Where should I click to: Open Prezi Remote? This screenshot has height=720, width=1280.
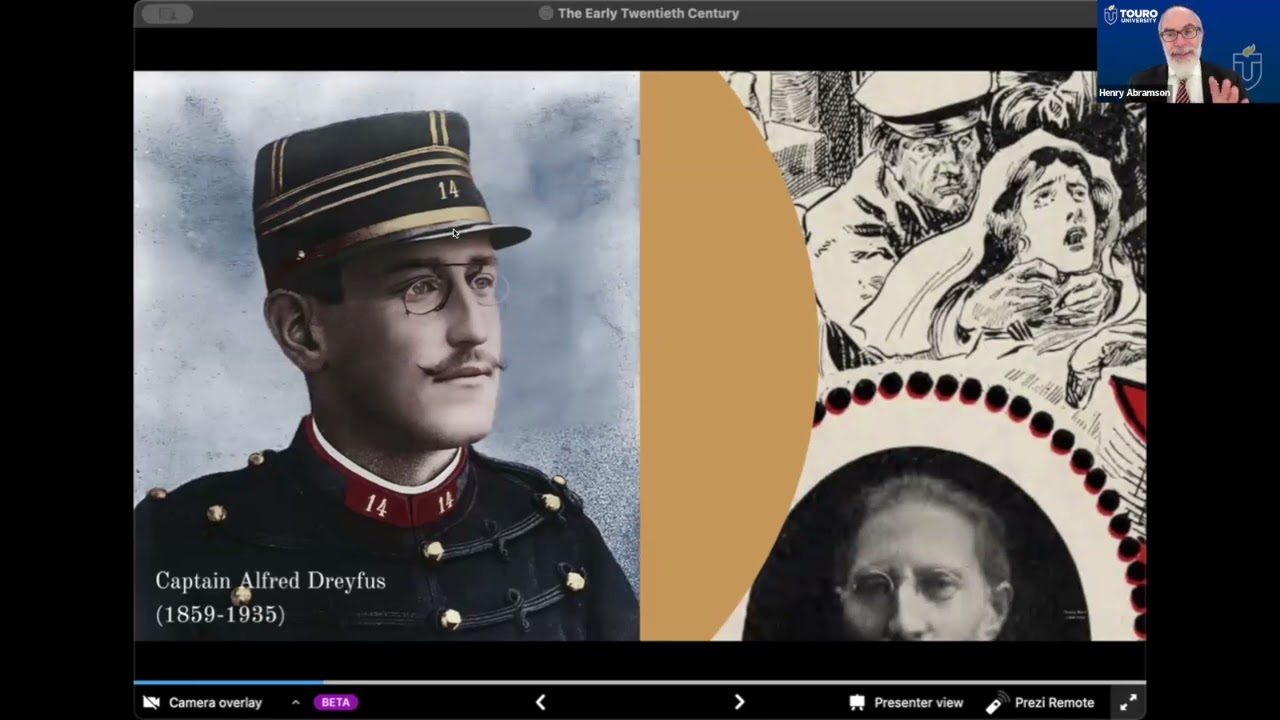tap(1040, 703)
